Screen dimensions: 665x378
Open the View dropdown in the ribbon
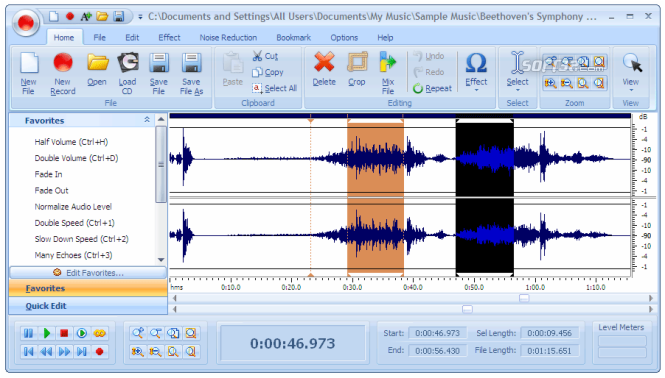[x=631, y=72]
